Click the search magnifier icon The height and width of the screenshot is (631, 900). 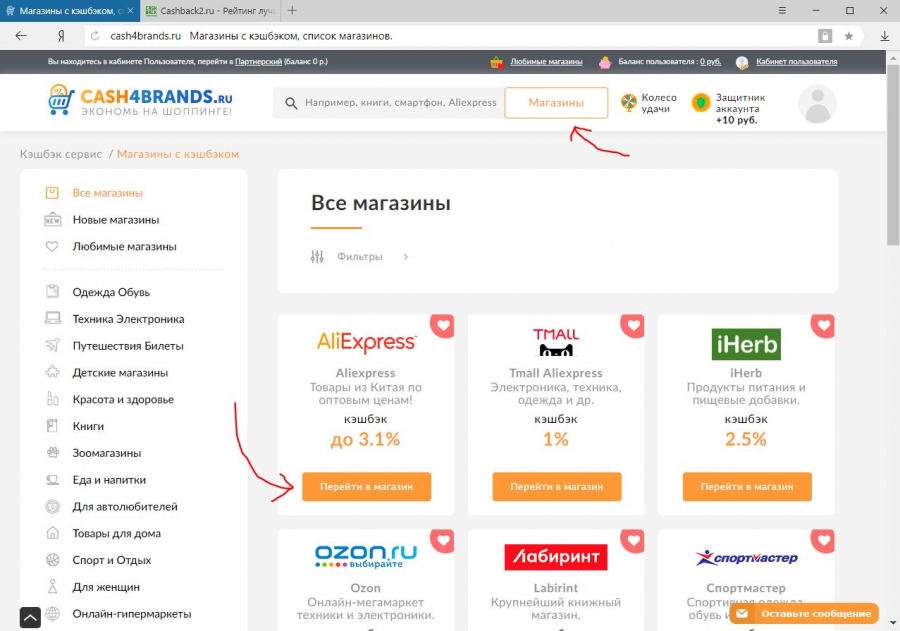tap(291, 103)
